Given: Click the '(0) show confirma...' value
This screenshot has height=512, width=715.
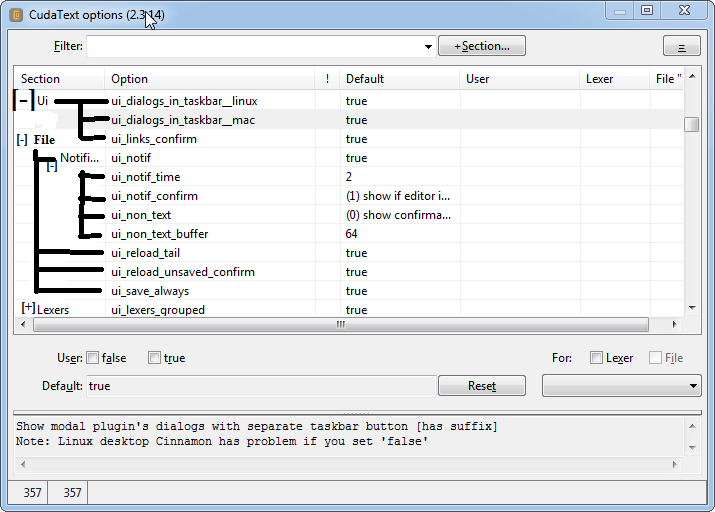Looking at the screenshot, I should coord(398,215).
